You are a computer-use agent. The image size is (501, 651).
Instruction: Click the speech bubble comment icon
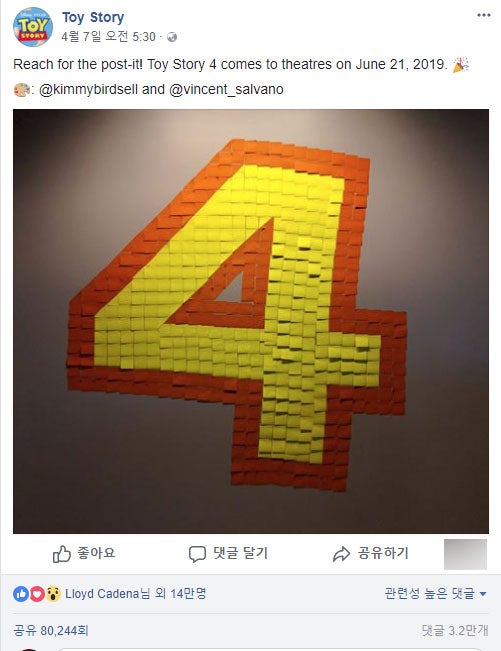point(197,554)
